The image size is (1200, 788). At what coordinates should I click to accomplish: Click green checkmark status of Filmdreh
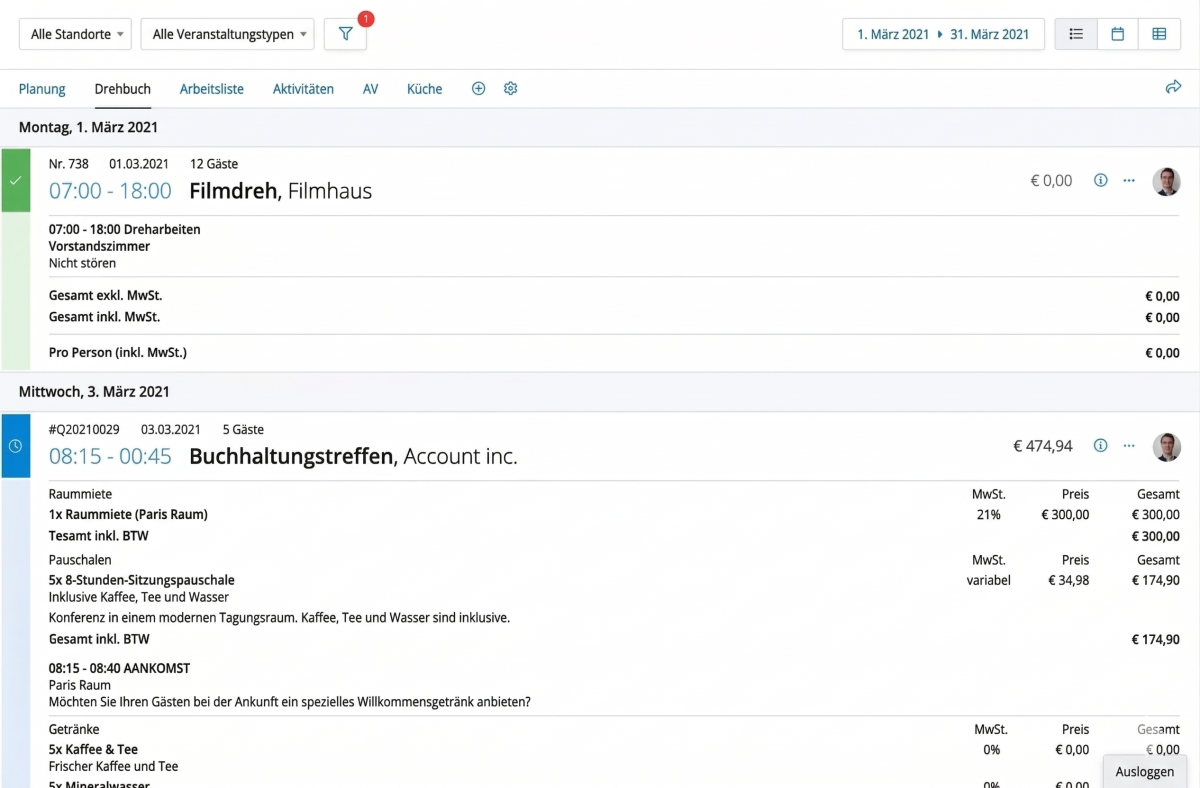point(15,181)
